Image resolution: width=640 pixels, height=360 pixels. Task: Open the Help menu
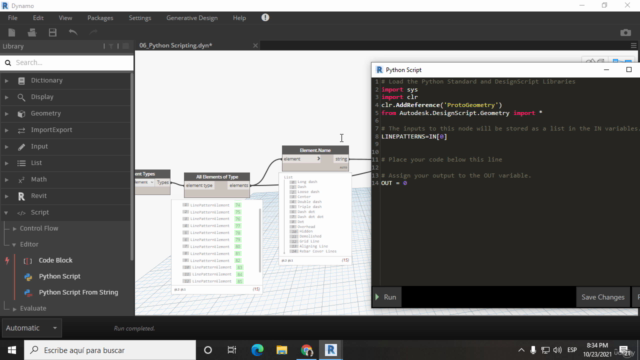(x=239, y=18)
